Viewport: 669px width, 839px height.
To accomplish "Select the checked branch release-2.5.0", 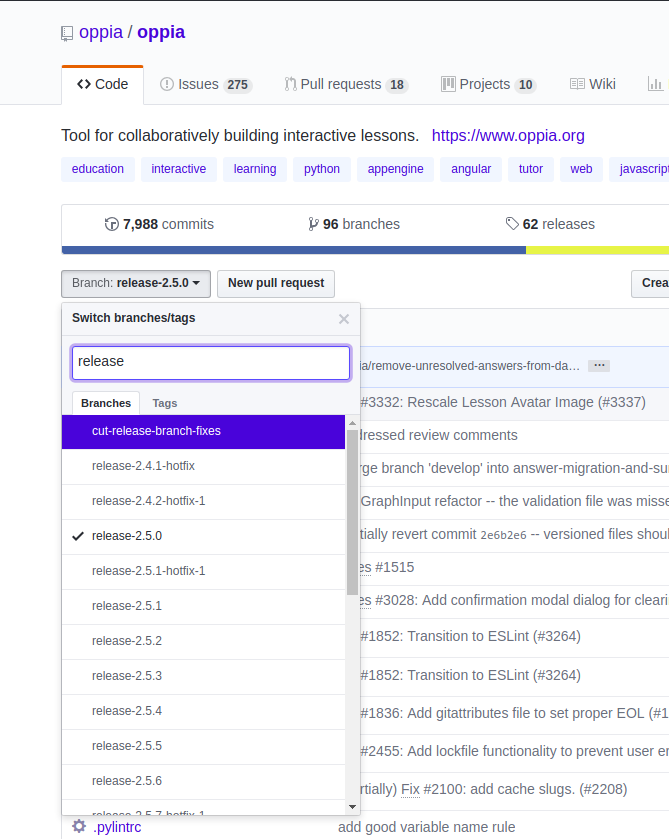I will (x=203, y=536).
